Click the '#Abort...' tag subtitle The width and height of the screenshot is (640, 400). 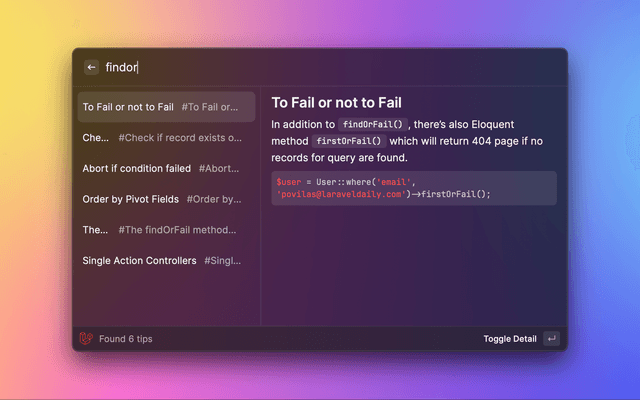tap(219, 168)
